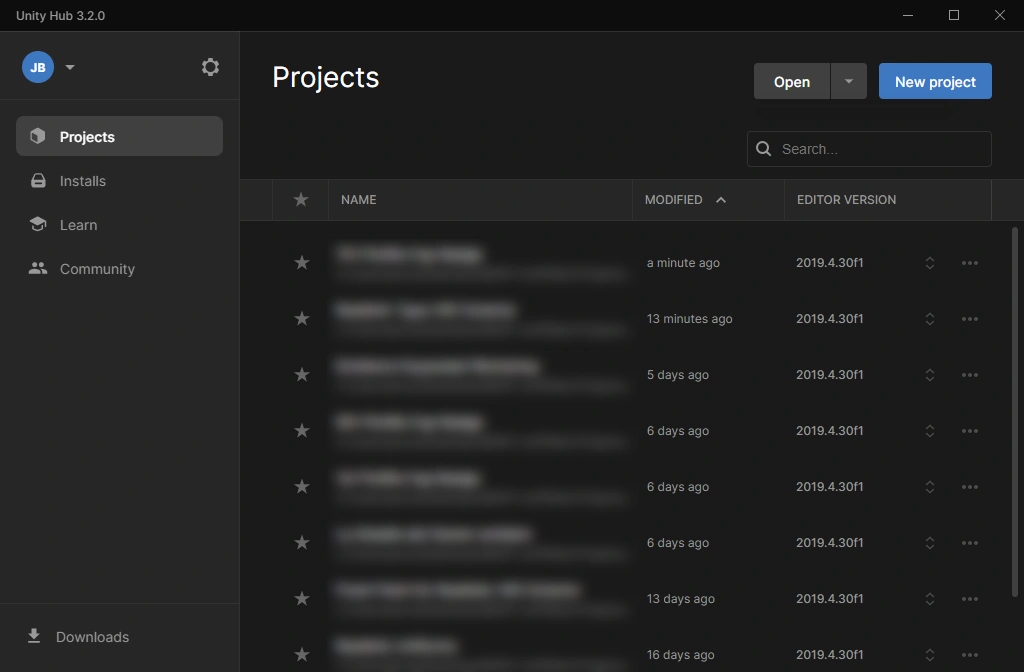
Task: Open more options for the a-minute-ago project
Action: point(970,263)
